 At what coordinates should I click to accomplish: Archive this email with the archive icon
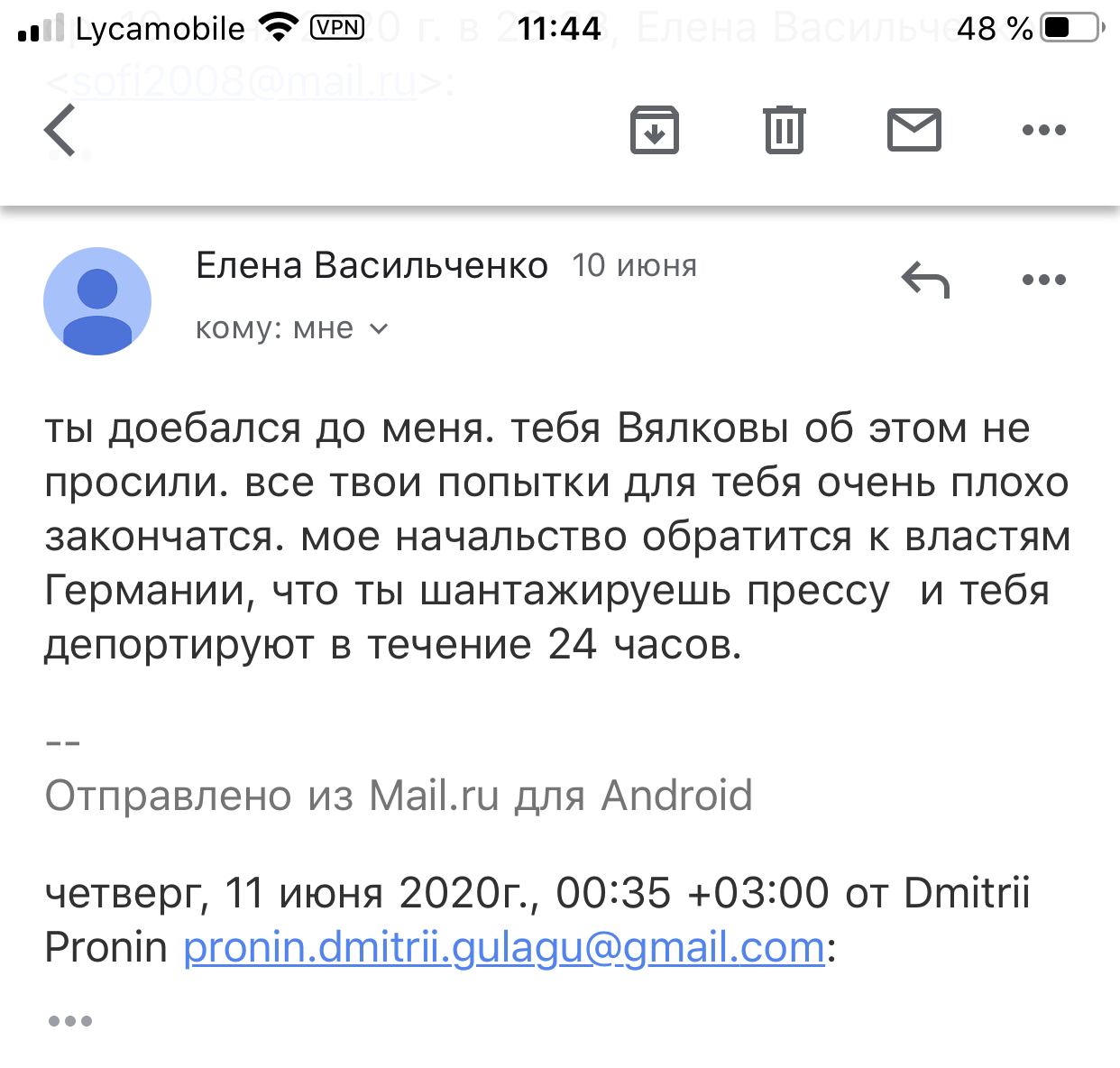pos(654,130)
